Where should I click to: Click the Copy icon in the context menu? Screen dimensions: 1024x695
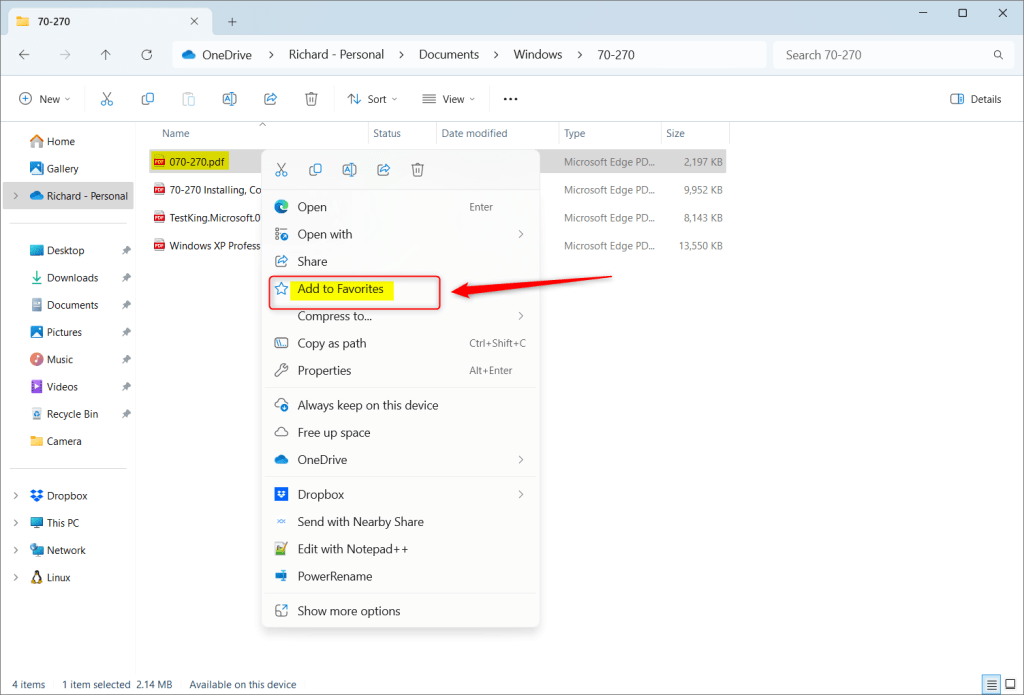315,169
